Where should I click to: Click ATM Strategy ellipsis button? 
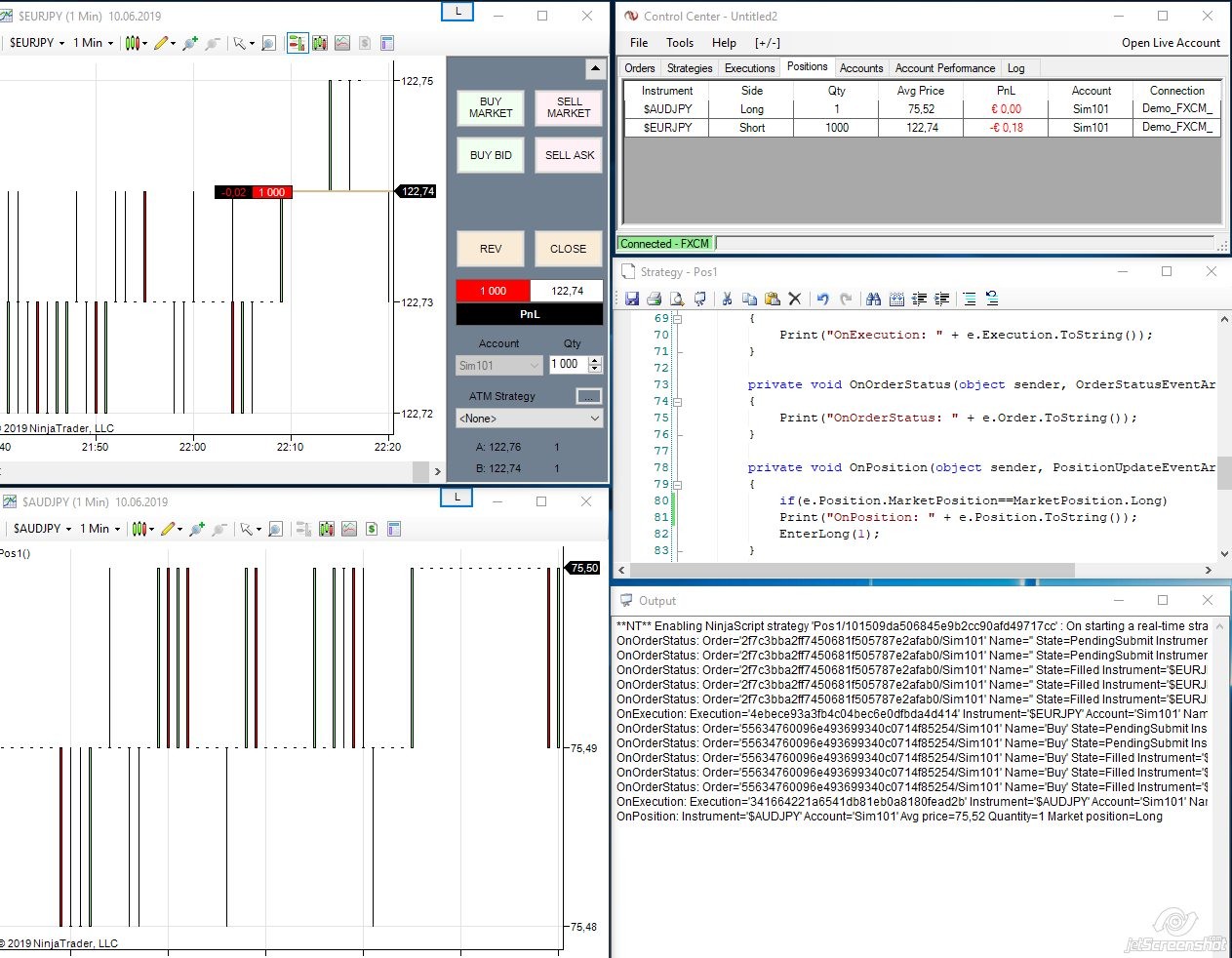pos(589,396)
